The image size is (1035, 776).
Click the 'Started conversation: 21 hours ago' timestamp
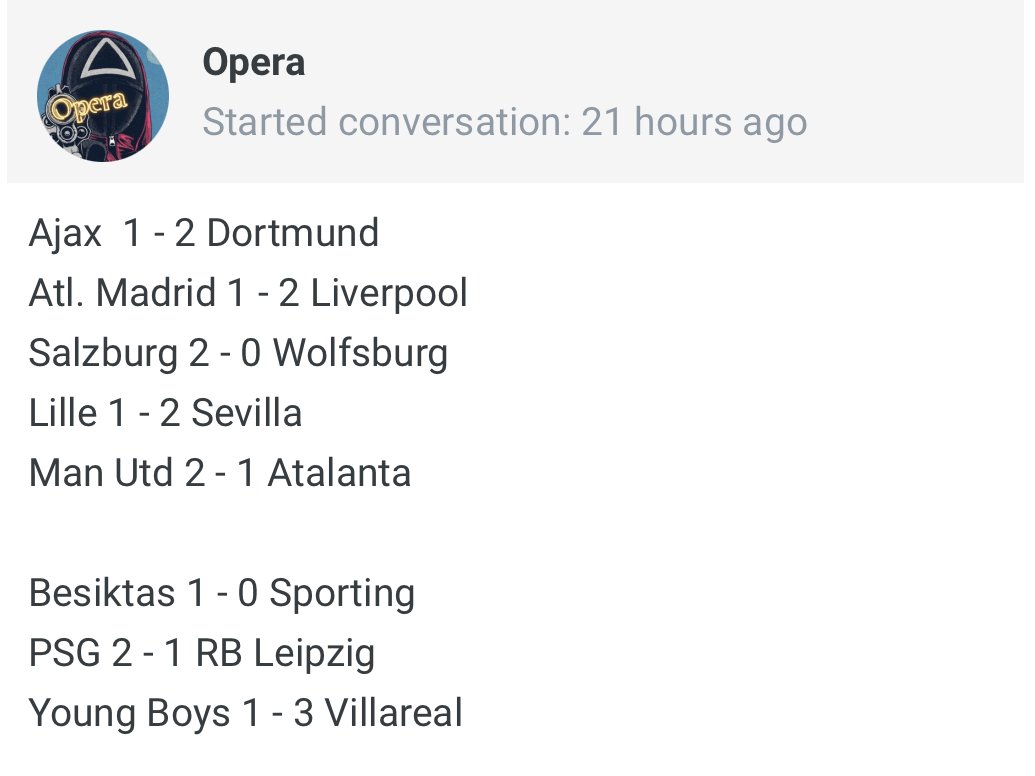[x=504, y=123]
